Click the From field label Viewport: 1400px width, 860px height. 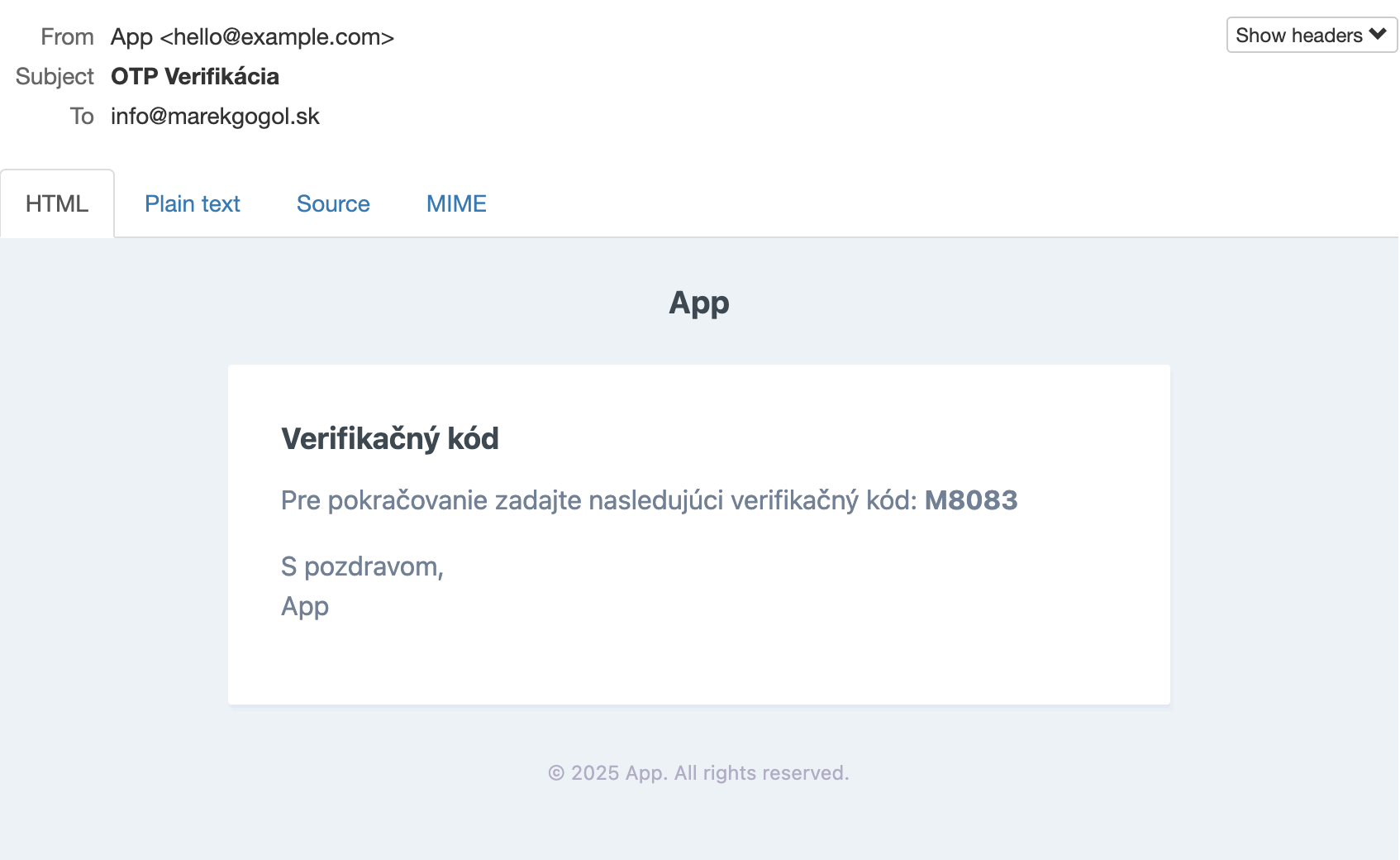[x=67, y=37]
